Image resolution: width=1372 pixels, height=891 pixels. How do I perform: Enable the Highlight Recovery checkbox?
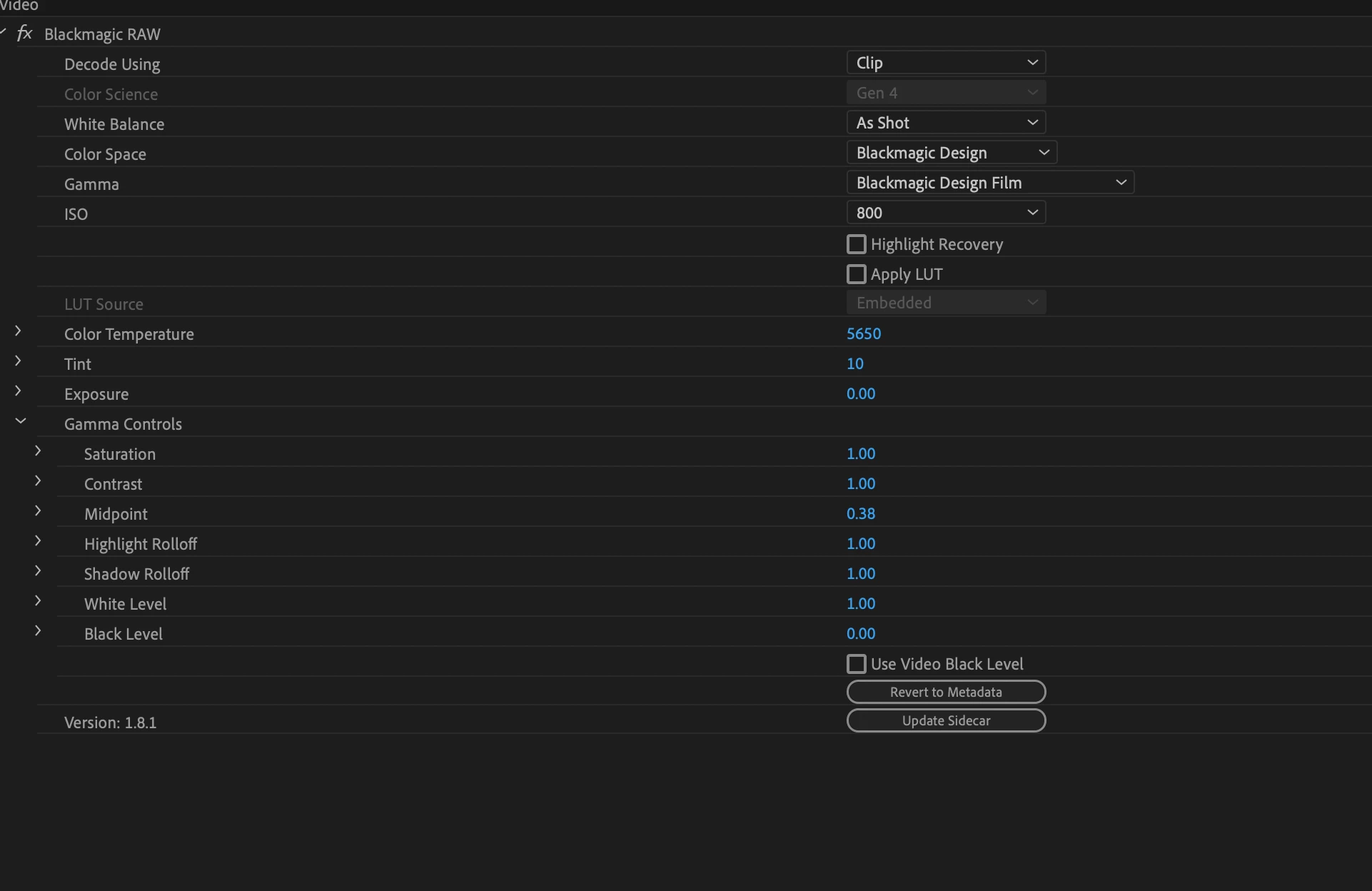856,244
